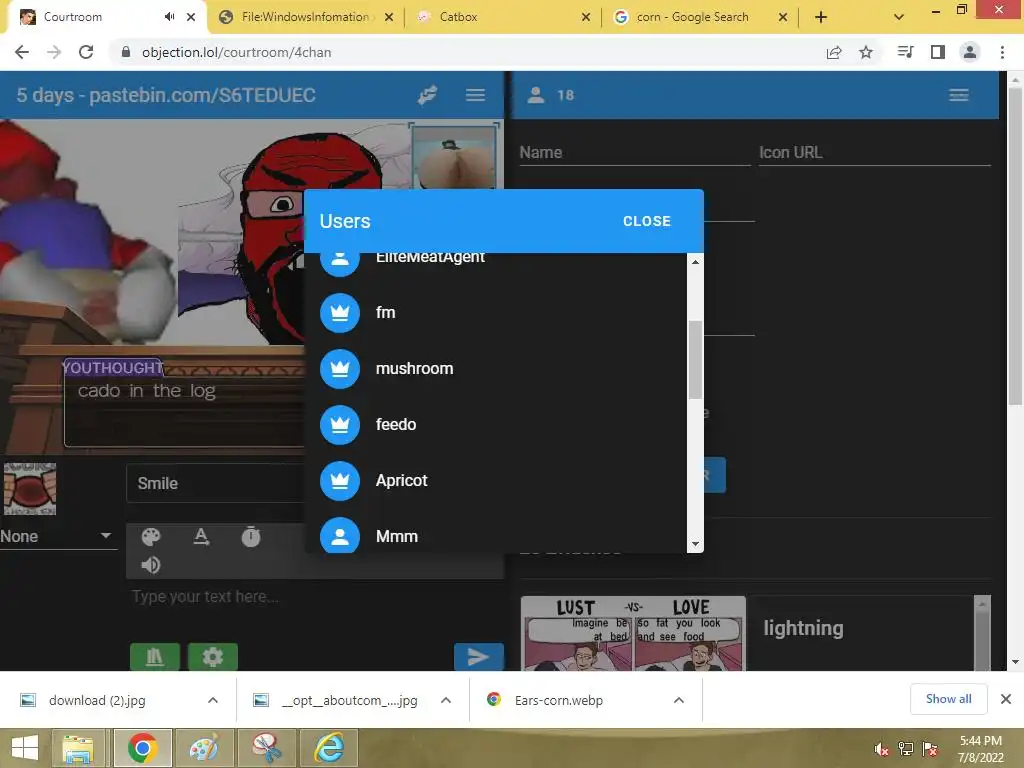This screenshot has height=768, width=1024.
Task: Click the crown icon next to fm
Action: point(340,313)
